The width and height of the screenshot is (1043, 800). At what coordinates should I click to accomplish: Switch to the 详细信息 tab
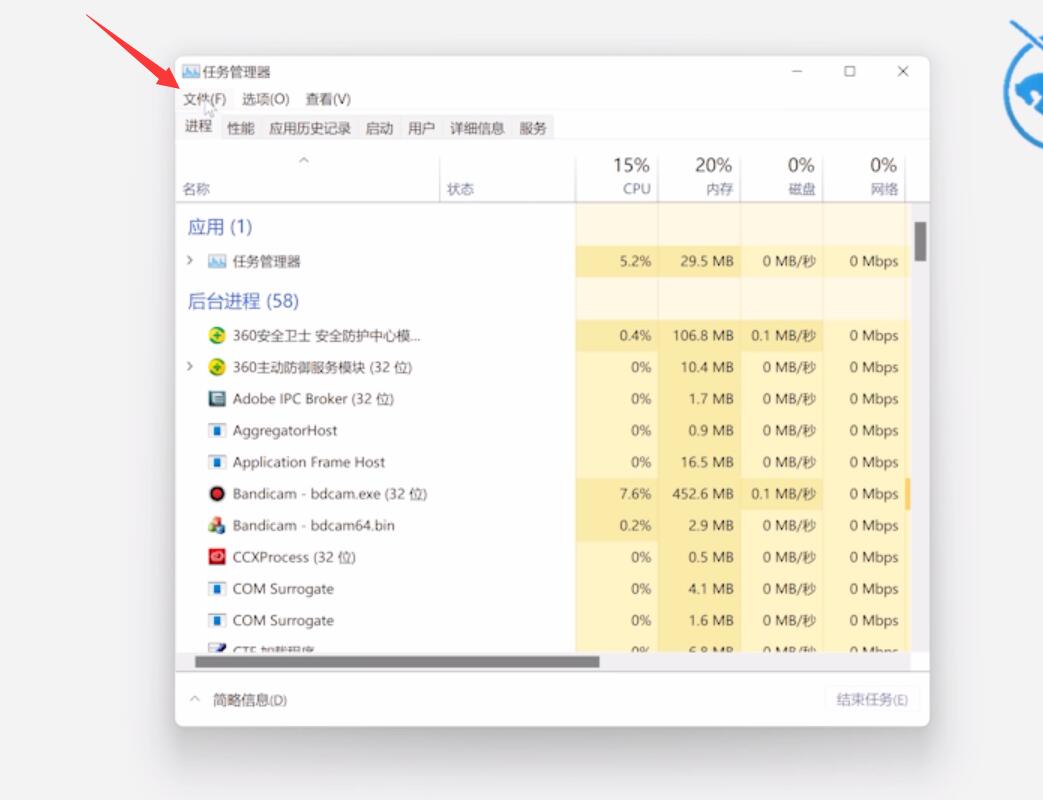click(477, 128)
